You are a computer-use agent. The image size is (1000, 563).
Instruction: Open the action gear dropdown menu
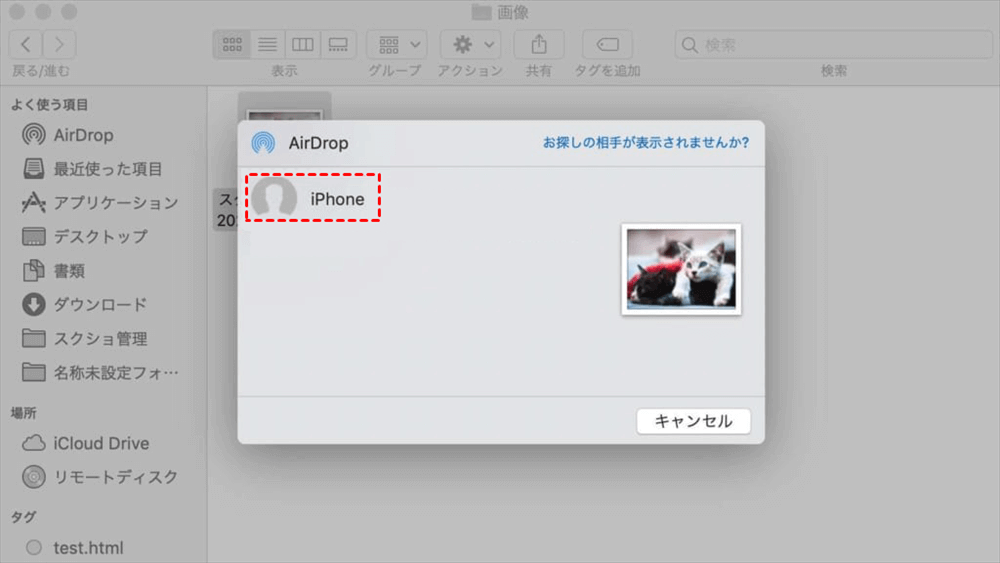click(x=471, y=45)
